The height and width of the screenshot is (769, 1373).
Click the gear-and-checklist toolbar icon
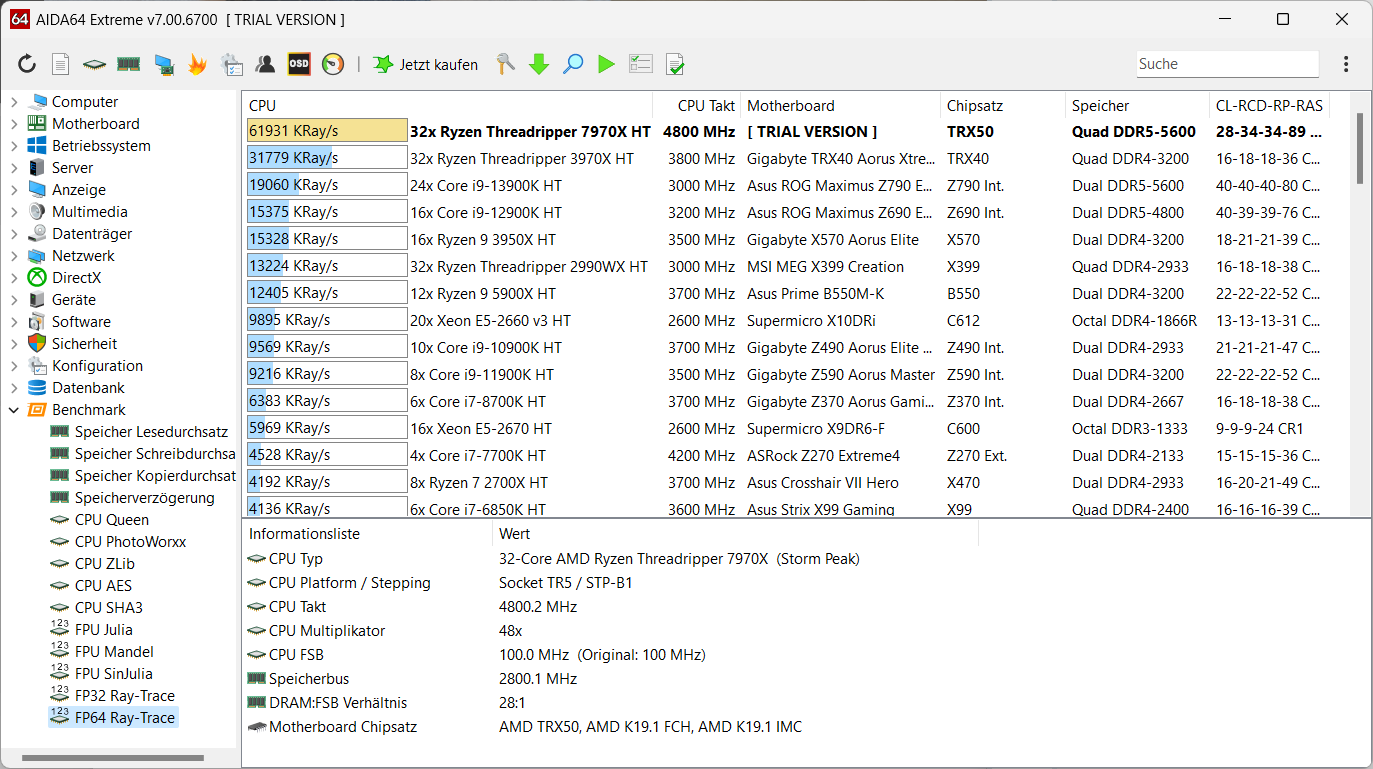[x=231, y=64]
